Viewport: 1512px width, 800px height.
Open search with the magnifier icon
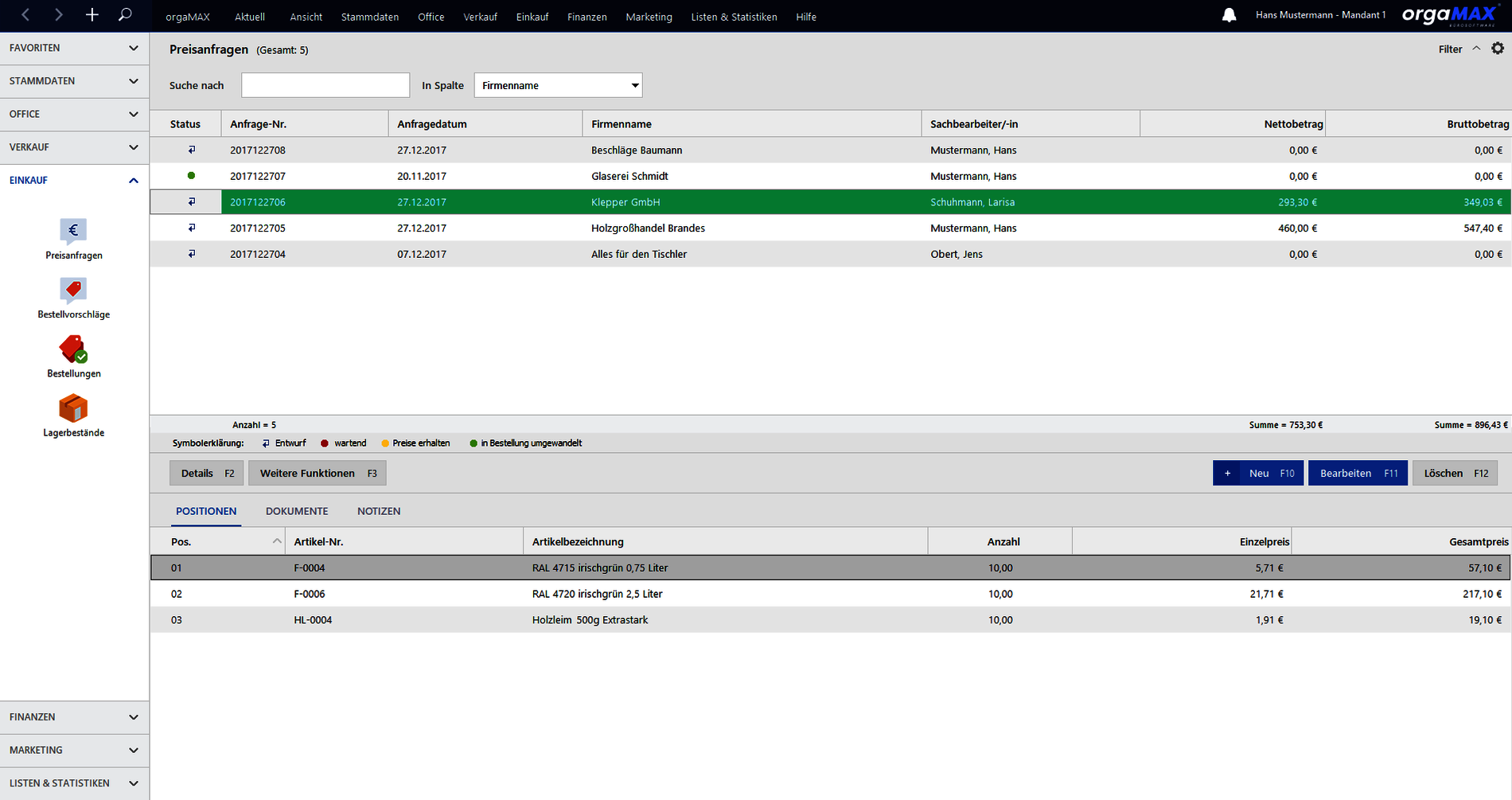click(125, 15)
